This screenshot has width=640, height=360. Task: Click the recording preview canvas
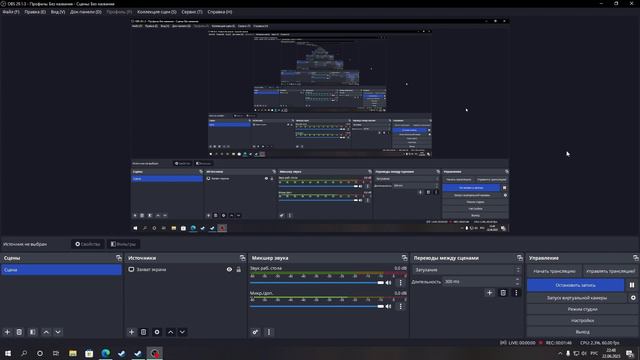(320, 126)
